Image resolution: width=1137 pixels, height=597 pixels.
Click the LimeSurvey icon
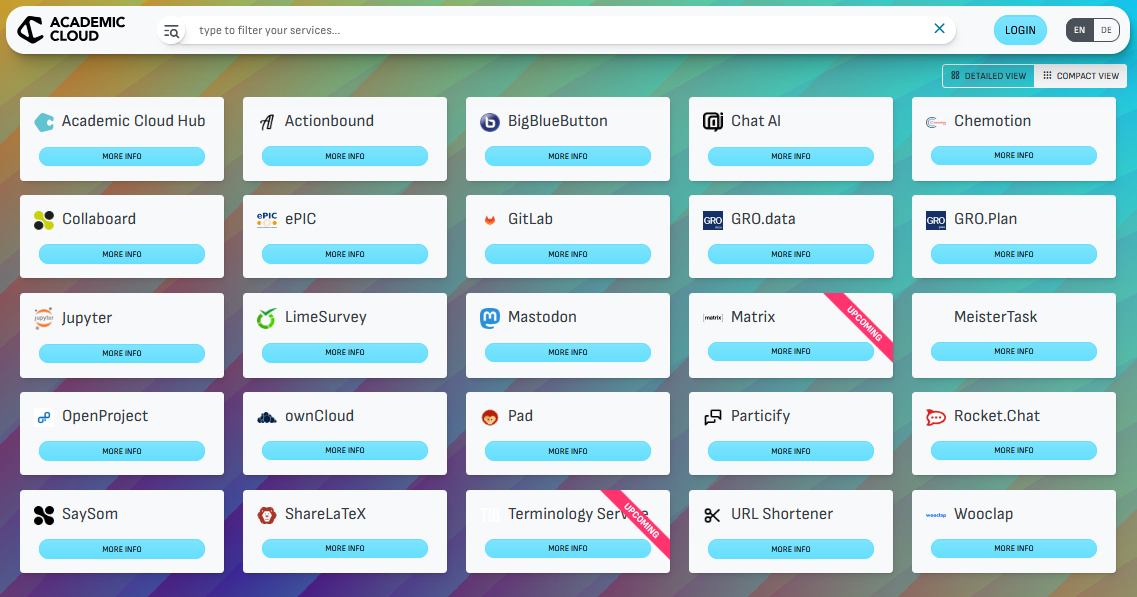267,318
